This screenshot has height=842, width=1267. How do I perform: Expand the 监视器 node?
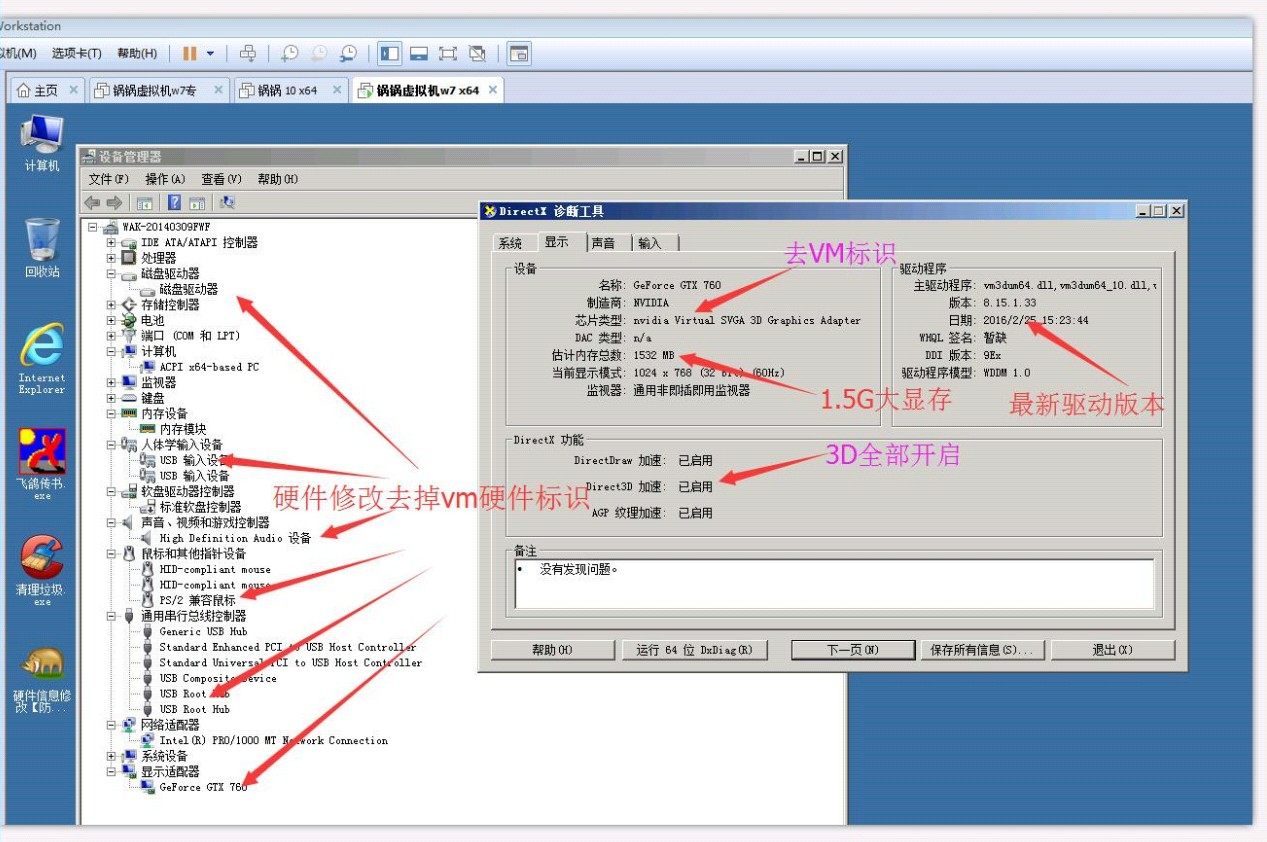pyautogui.click(x=111, y=382)
